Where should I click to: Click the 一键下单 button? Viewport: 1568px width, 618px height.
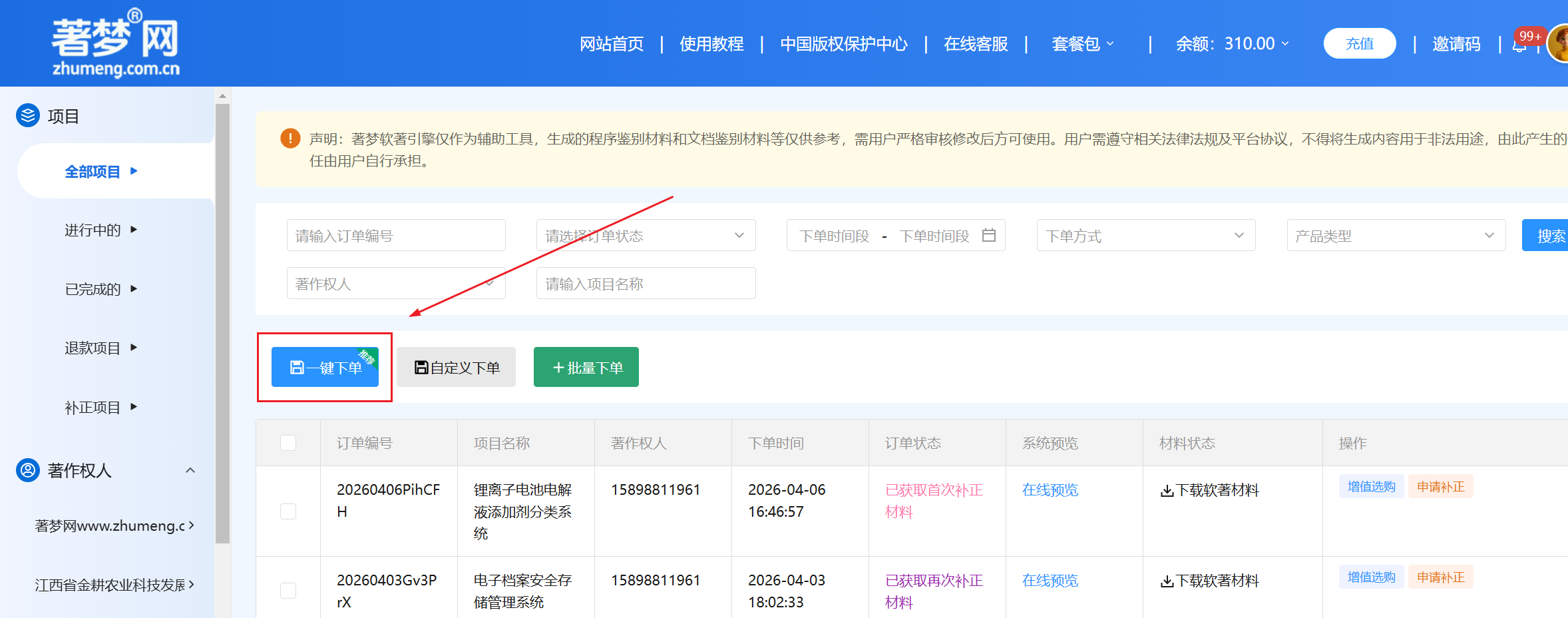325,367
